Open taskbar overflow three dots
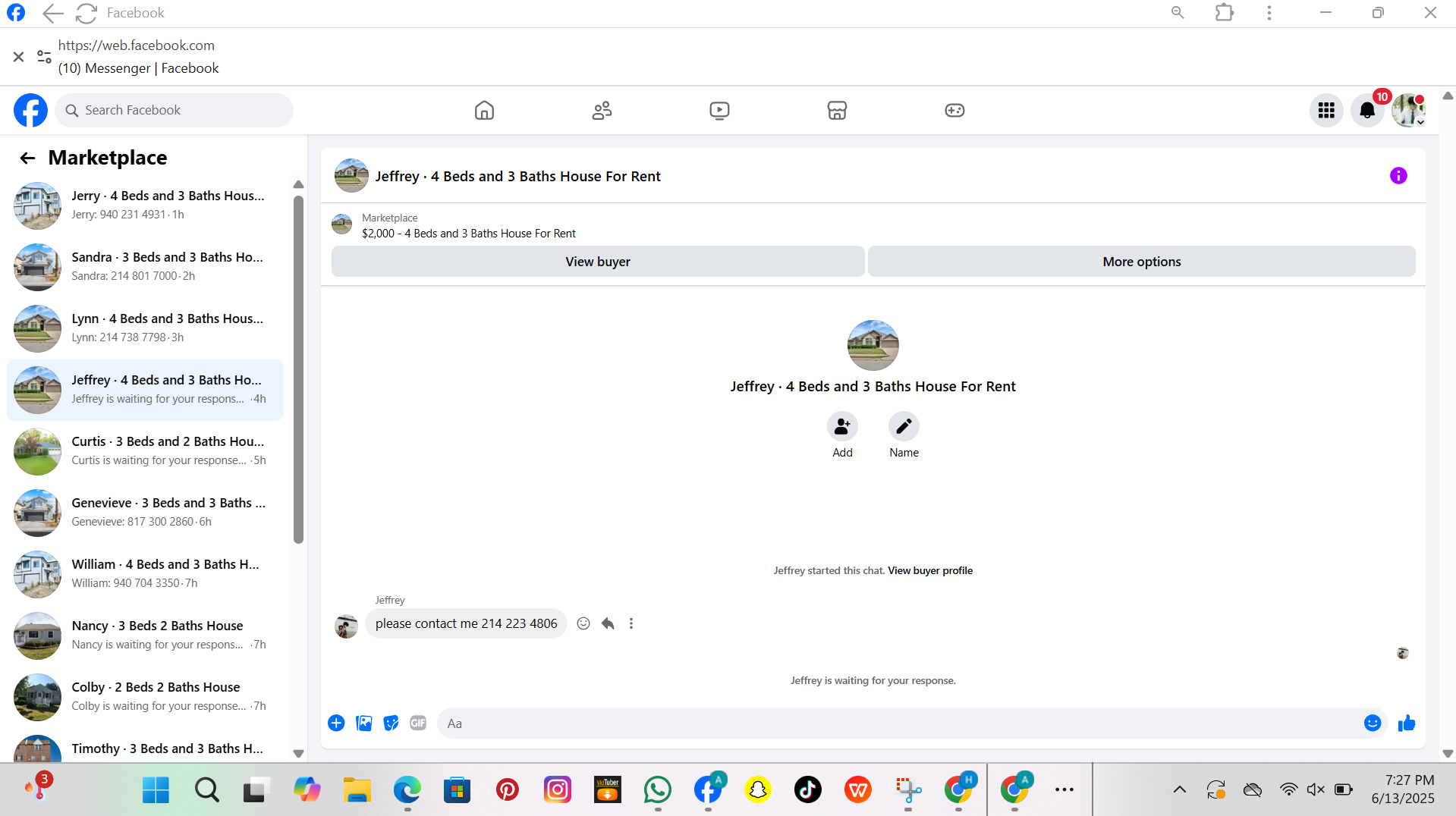Screen dimensions: 1456x816 [x=1064, y=790]
